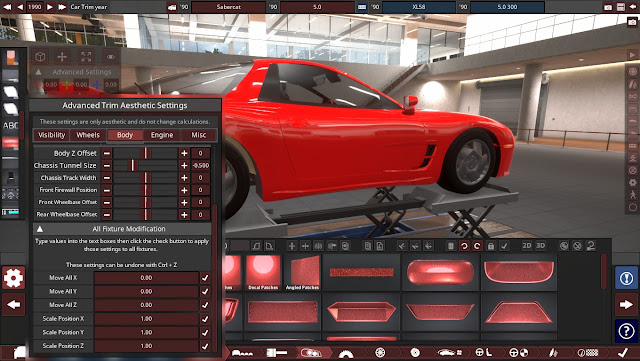Select the Angled Patches fixture thumbnail

click(302, 272)
